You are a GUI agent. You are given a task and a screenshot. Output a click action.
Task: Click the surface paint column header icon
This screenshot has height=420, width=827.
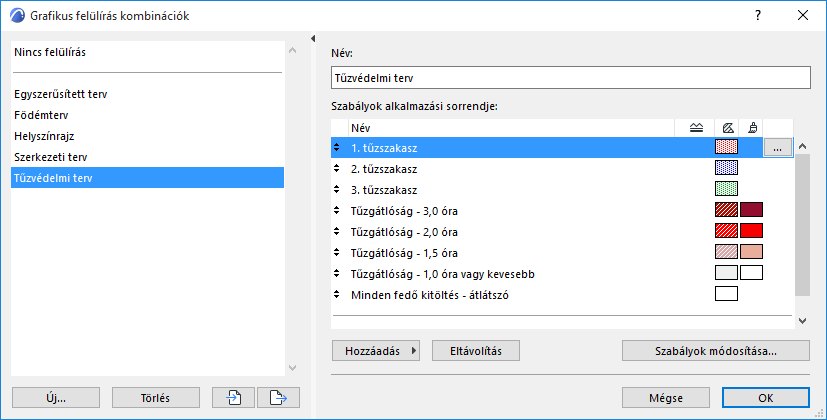point(753,127)
